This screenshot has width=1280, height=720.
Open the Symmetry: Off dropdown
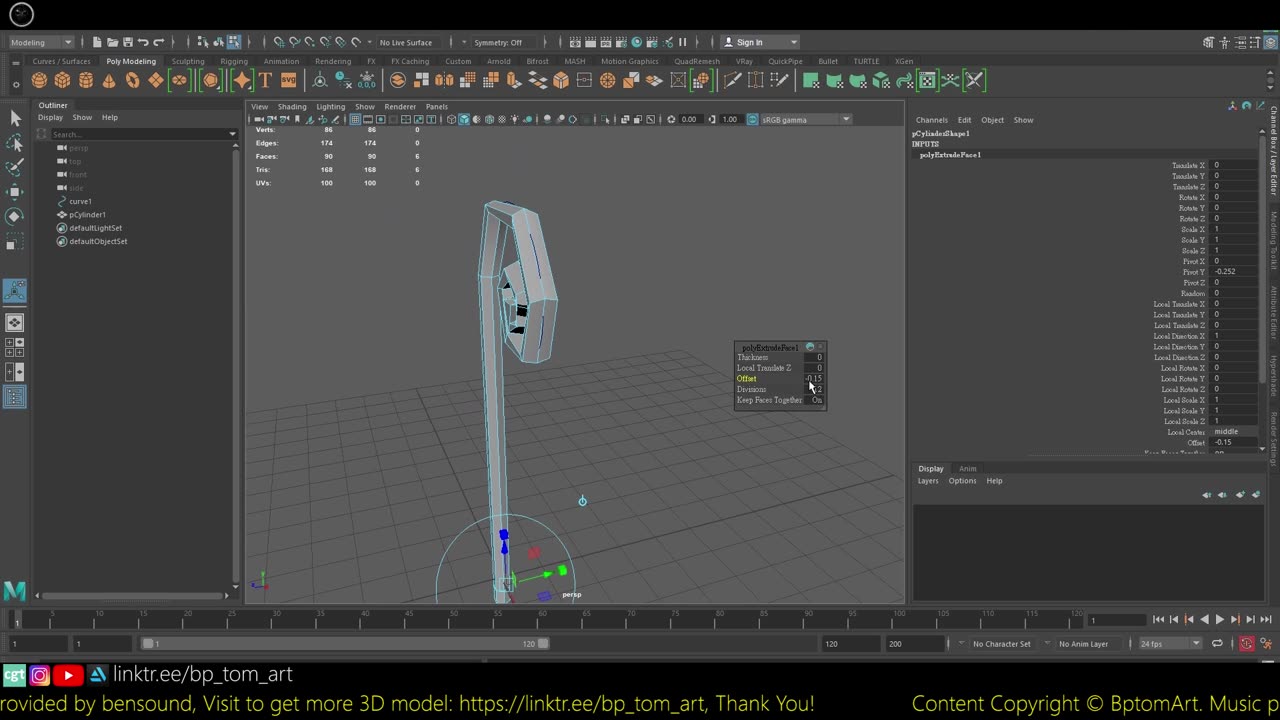pyautogui.click(x=500, y=42)
